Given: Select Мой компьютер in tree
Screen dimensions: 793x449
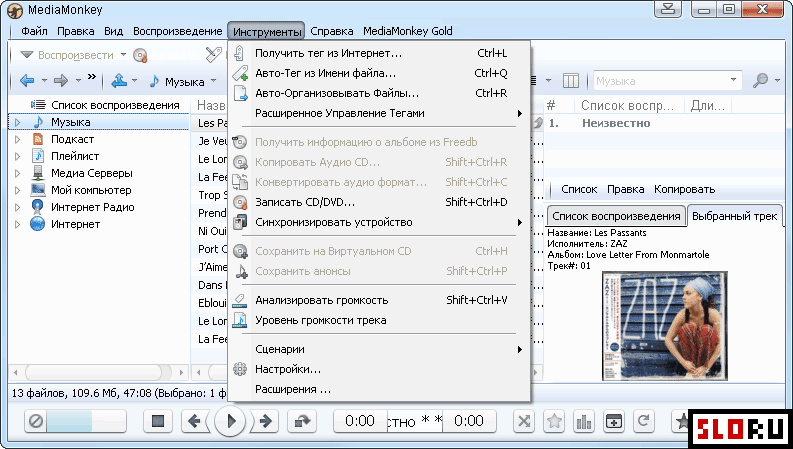Looking at the screenshot, I should (x=91, y=190).
